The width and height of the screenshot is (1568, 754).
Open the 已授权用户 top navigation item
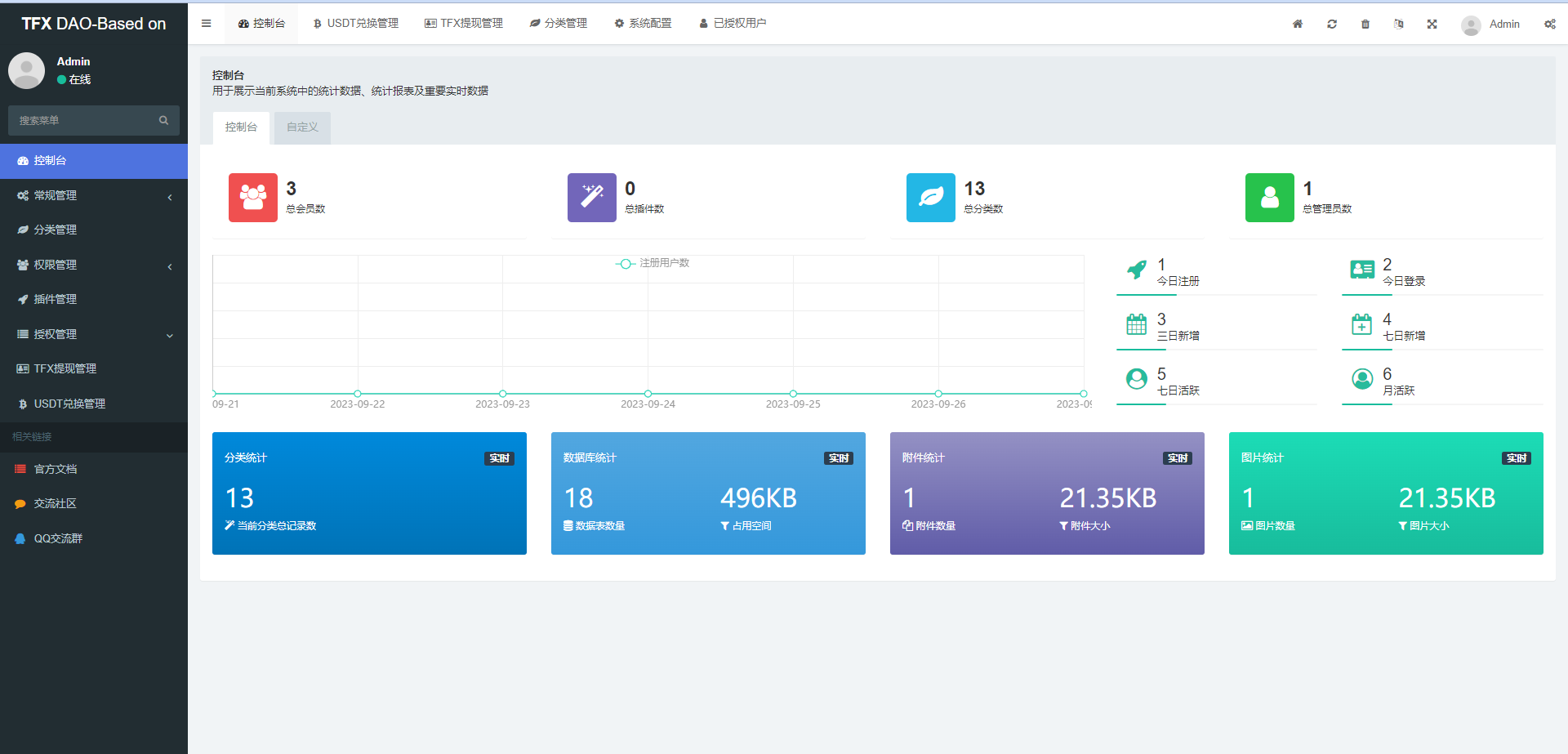(733, 23)
